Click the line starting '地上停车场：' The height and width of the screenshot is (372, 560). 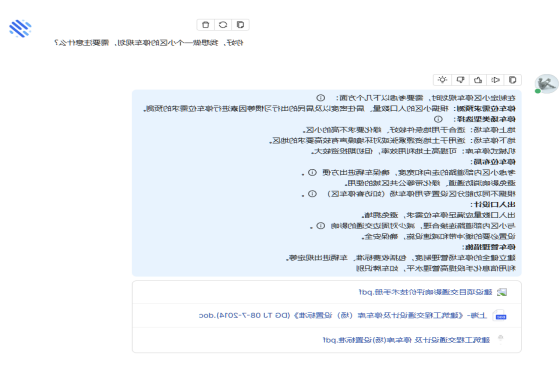coord(409,130)
